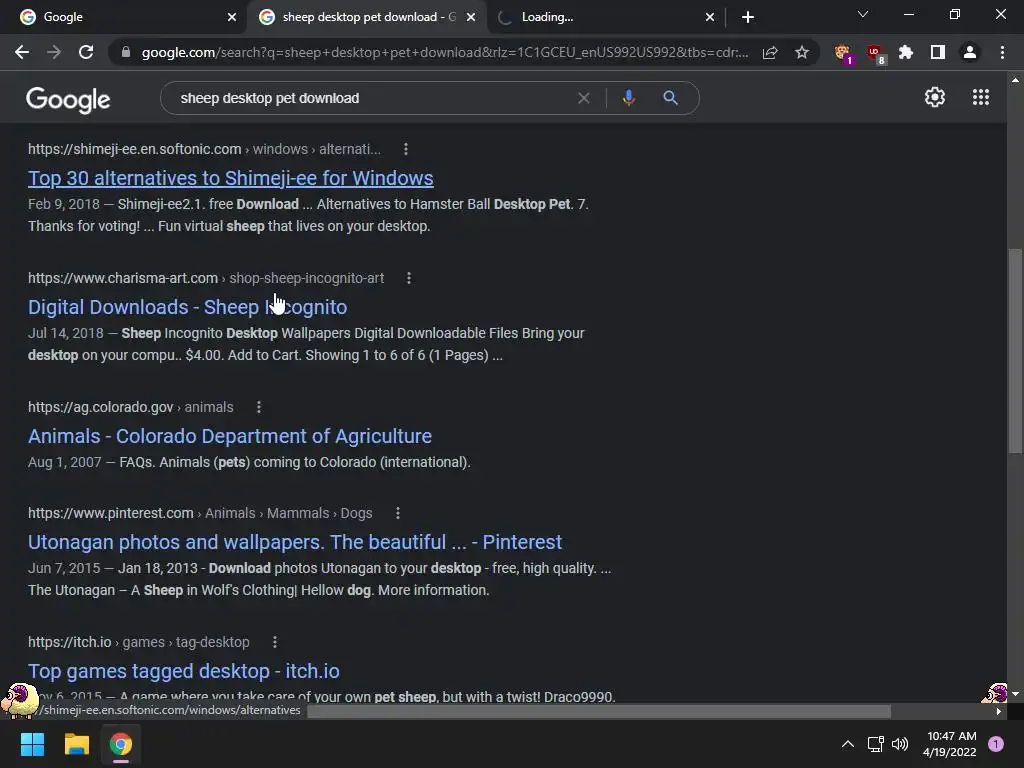Open the monkey extension icon
This screenshot has height=768, width=1024.
(x=843, y=53)
